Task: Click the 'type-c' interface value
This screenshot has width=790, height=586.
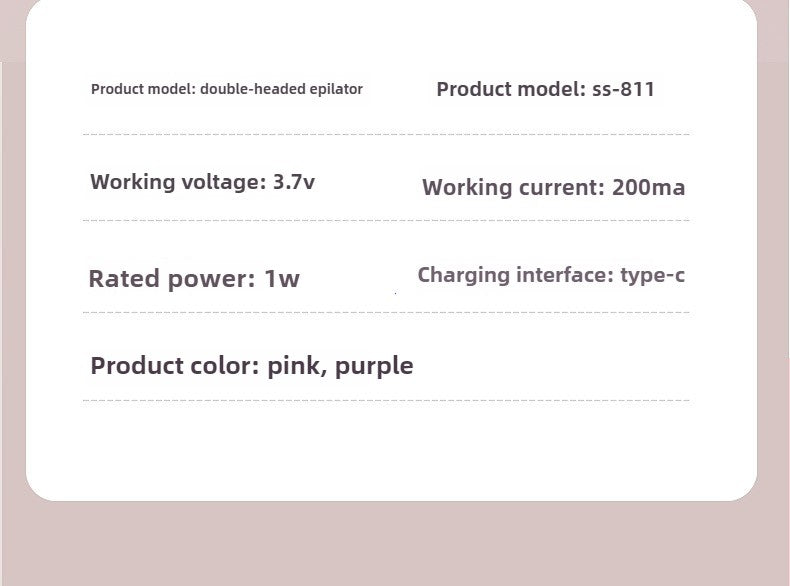Action: [x=652, y=275]
